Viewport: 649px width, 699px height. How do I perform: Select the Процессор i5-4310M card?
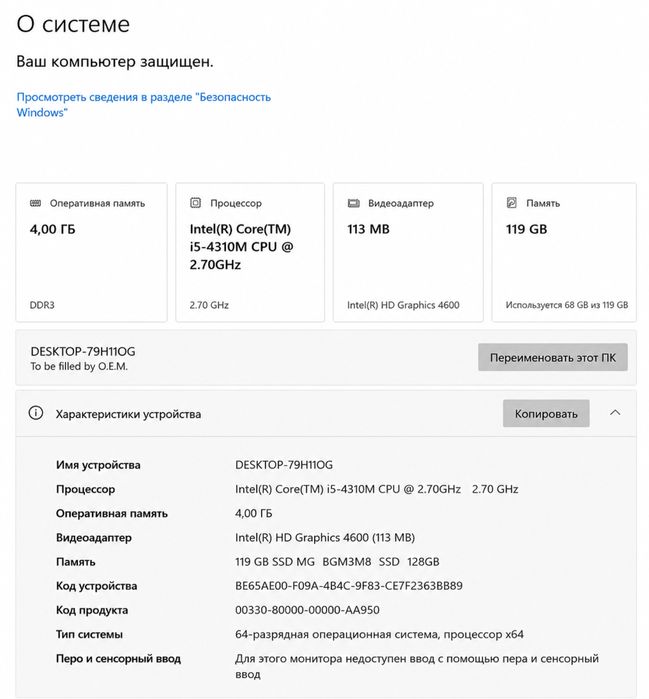[250, 252]
